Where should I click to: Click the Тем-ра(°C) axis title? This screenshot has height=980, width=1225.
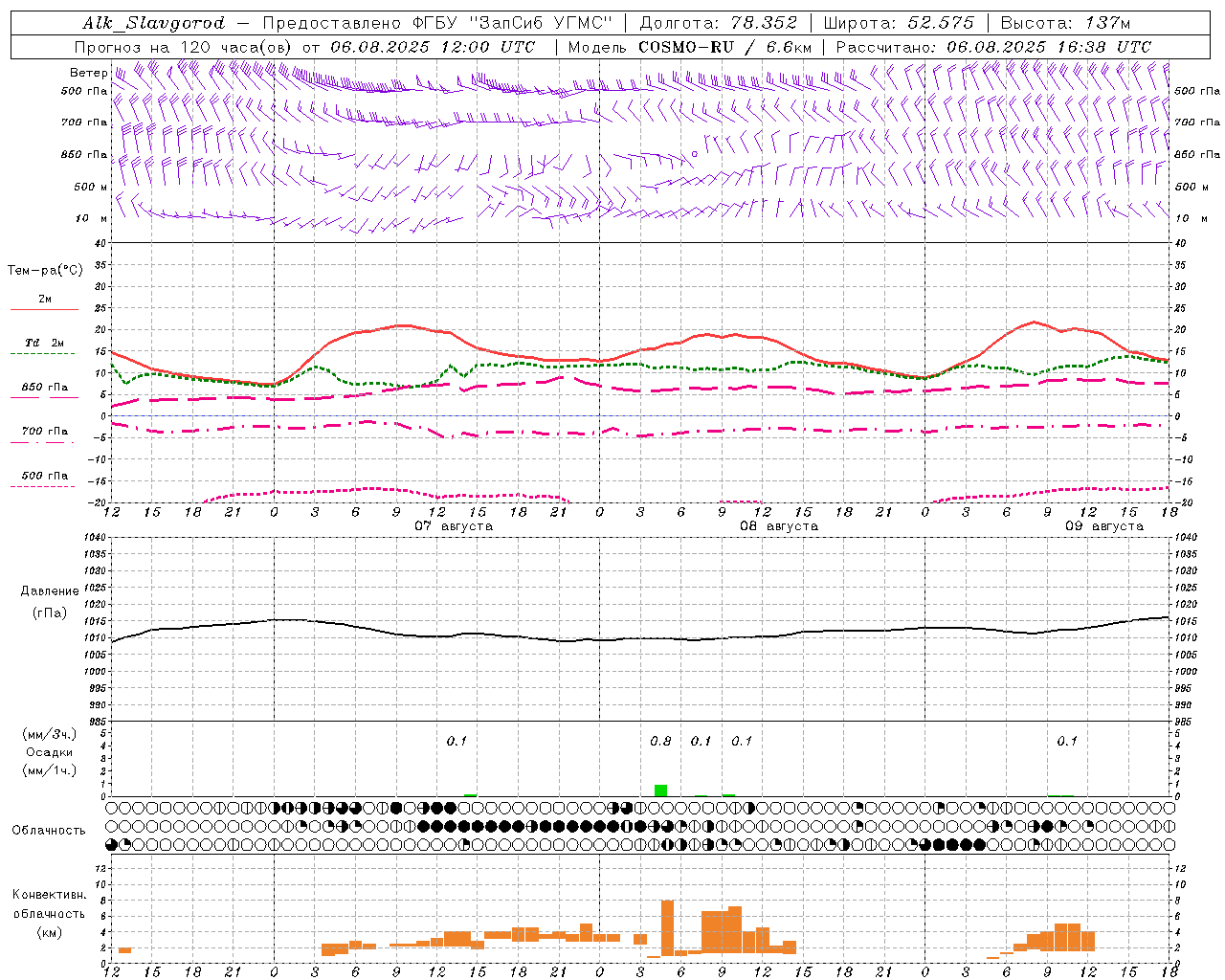tap(45, 271)
